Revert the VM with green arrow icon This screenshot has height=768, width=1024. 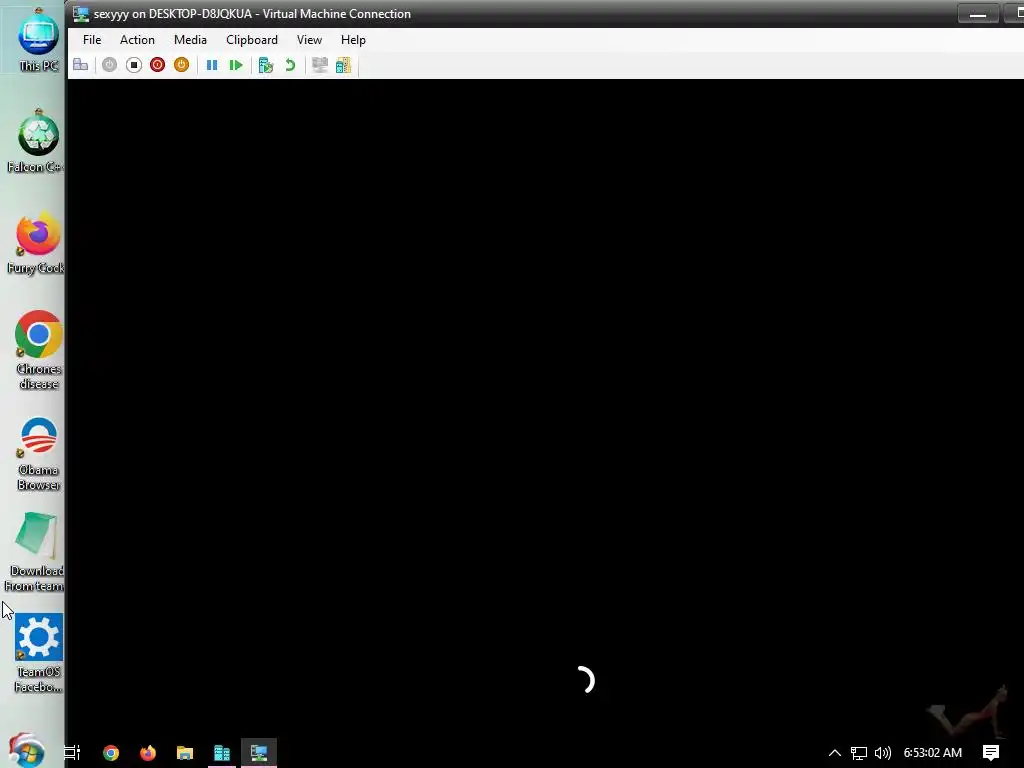point(290,65)
